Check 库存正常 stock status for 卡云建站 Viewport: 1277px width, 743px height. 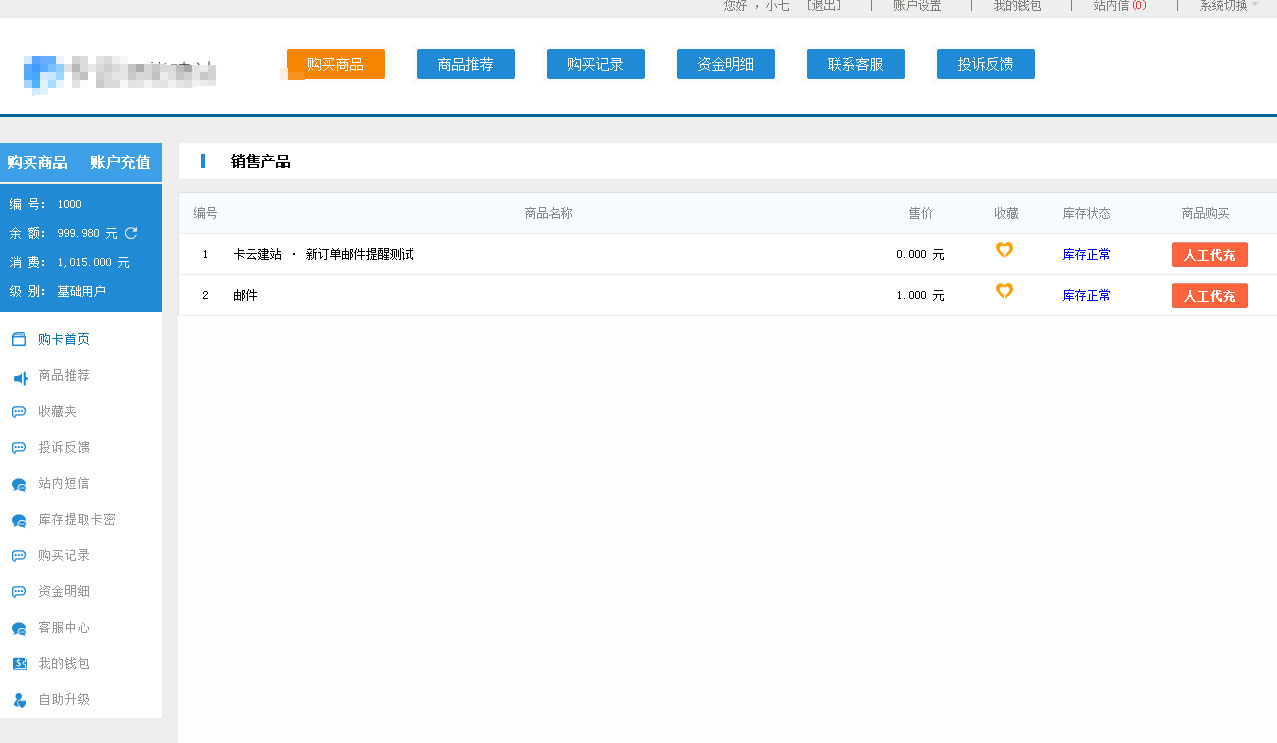(x=1086, y=254)
